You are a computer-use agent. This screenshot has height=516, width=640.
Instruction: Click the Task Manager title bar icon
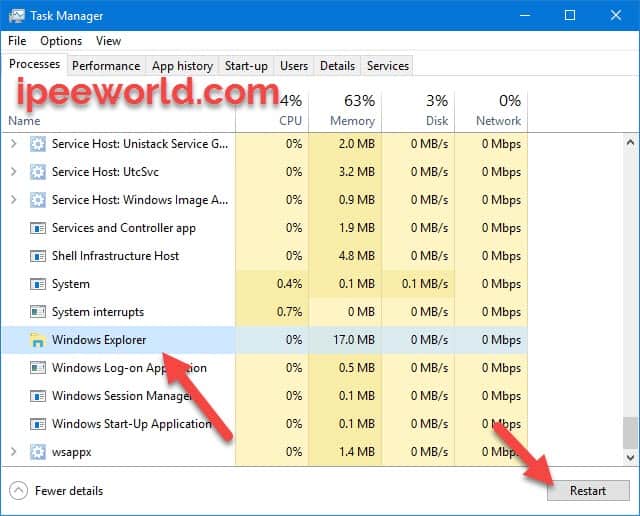pos(16,16)
